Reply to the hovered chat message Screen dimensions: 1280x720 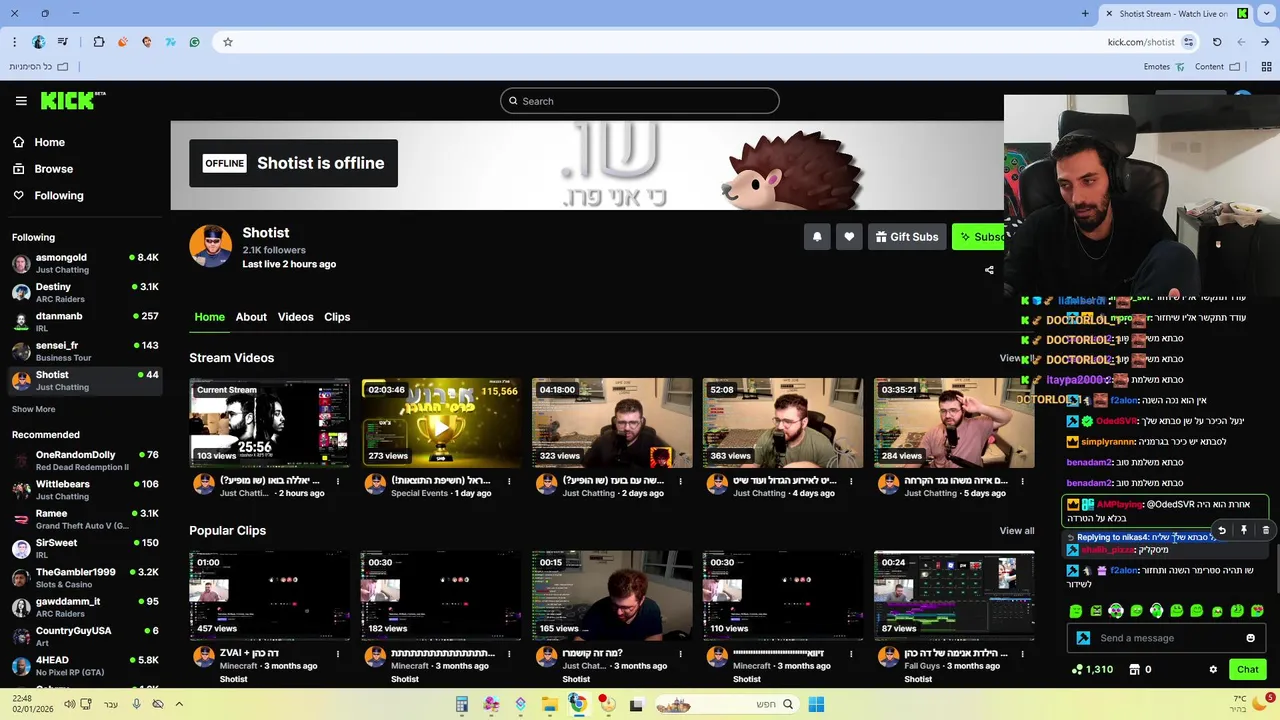(1221, 531)
